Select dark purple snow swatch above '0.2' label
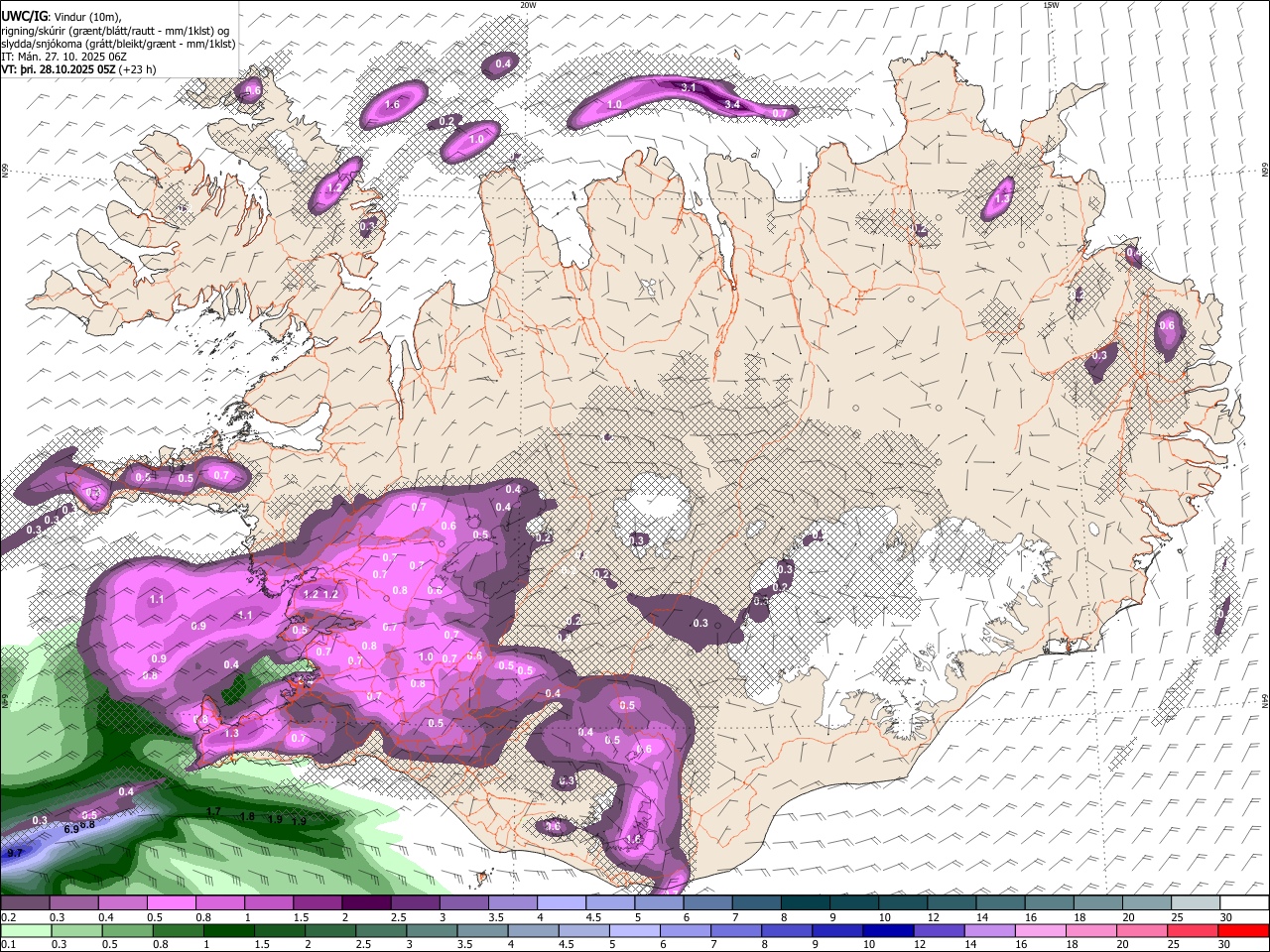This screenshot has height=952, width=1270. click(x=25, y=903)
